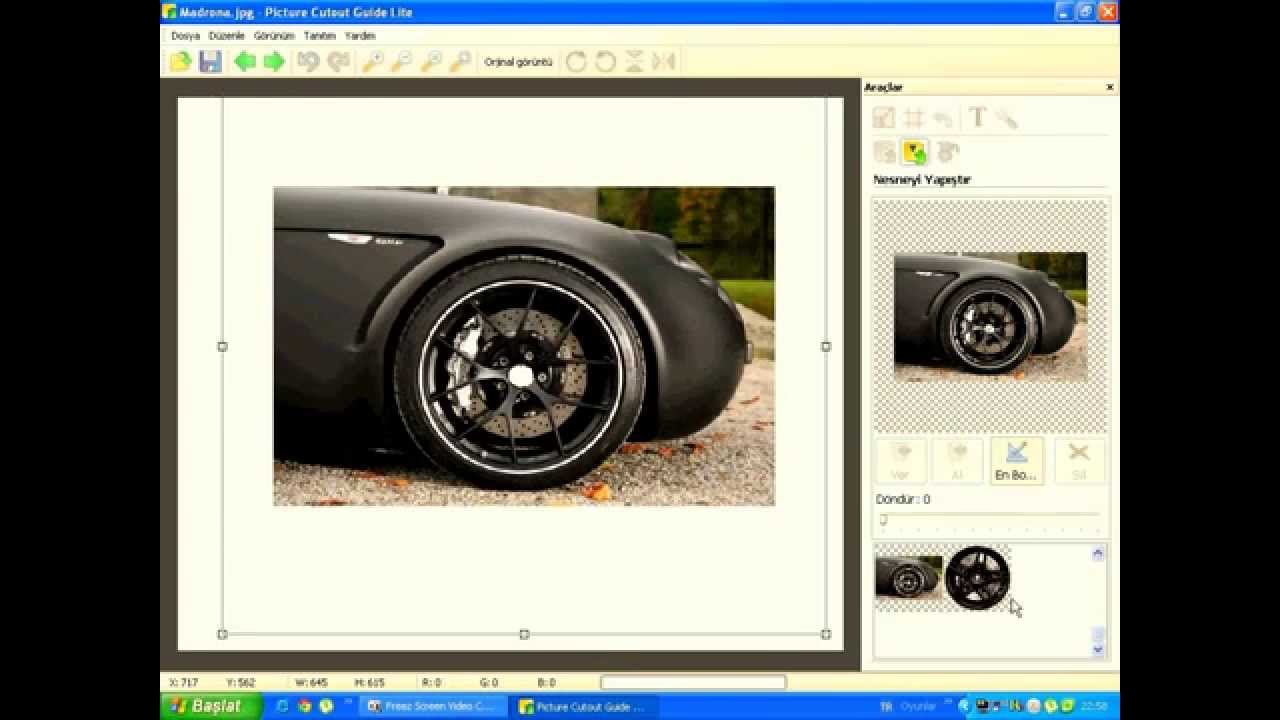Screen dimensions: 1280x720
Task: Click the En Bo... button
Action: tap(1017, 461)
